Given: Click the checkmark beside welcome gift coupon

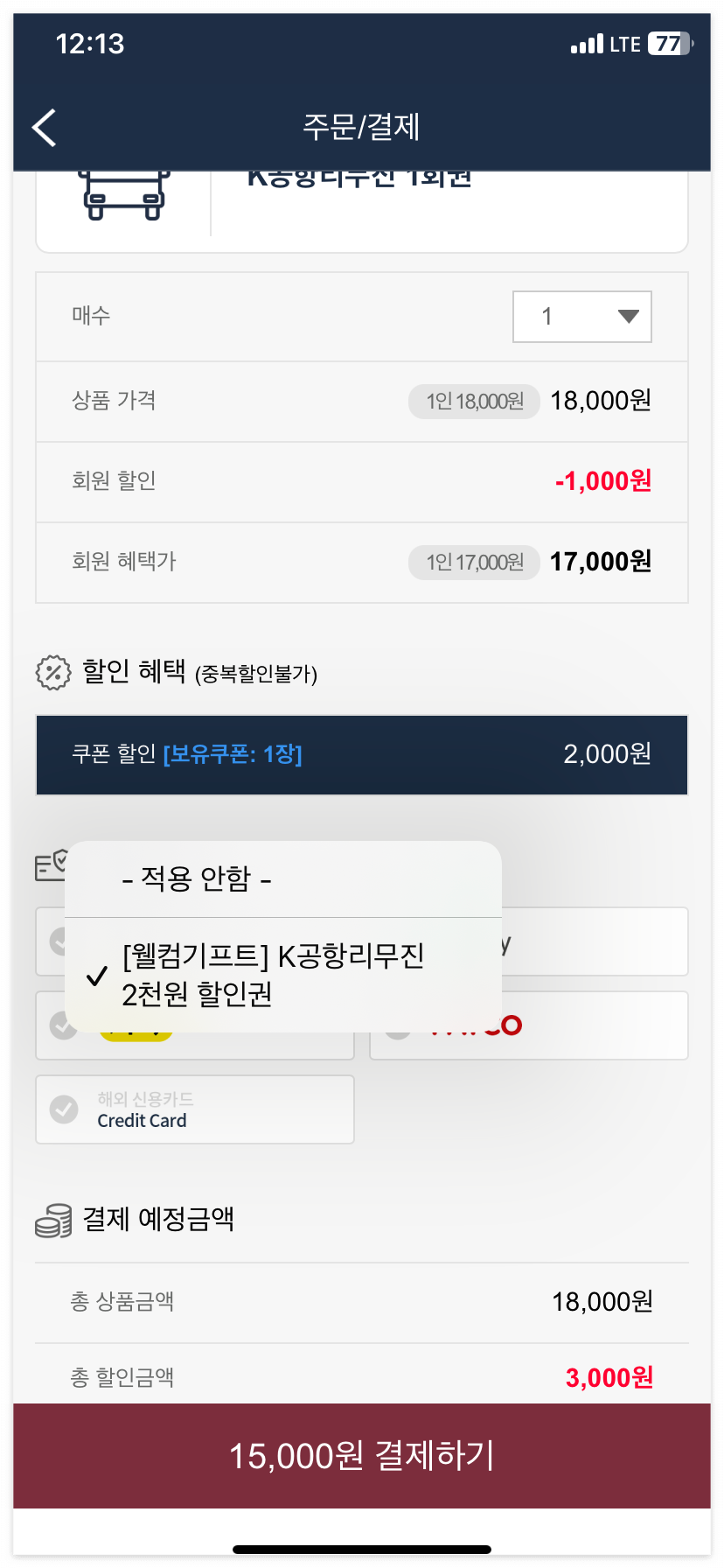Looking at the screenshot, I should [x=97, y=976].
